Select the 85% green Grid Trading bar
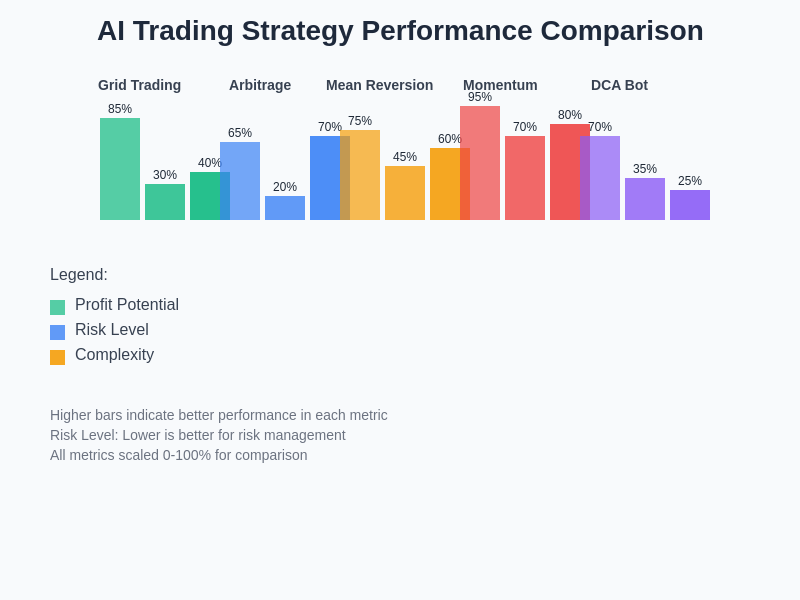 pyautogui.click(x=120, y=169)
